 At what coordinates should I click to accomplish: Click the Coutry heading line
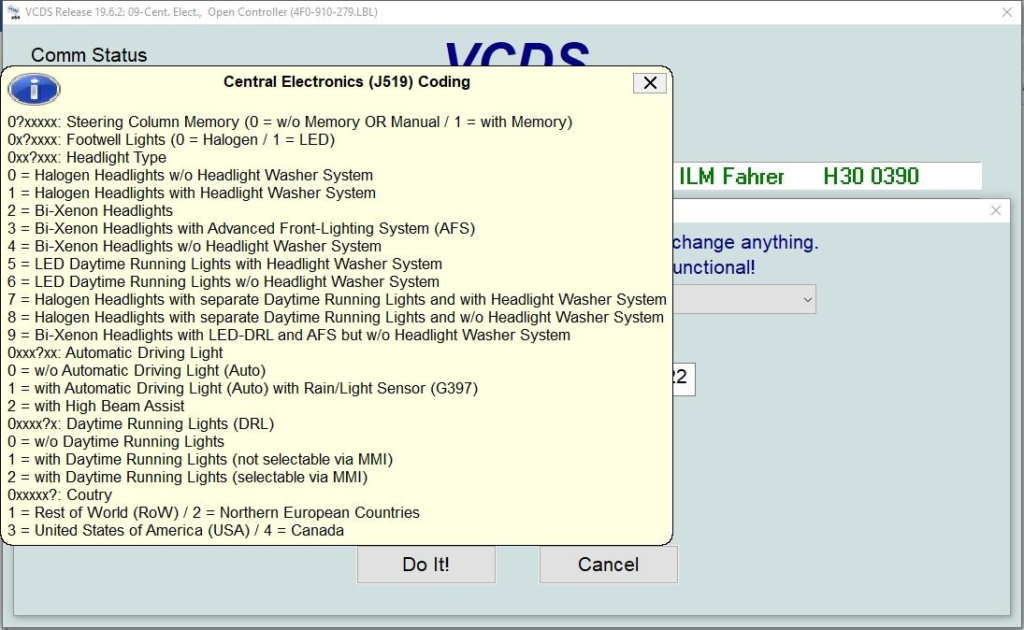point(59,495)
